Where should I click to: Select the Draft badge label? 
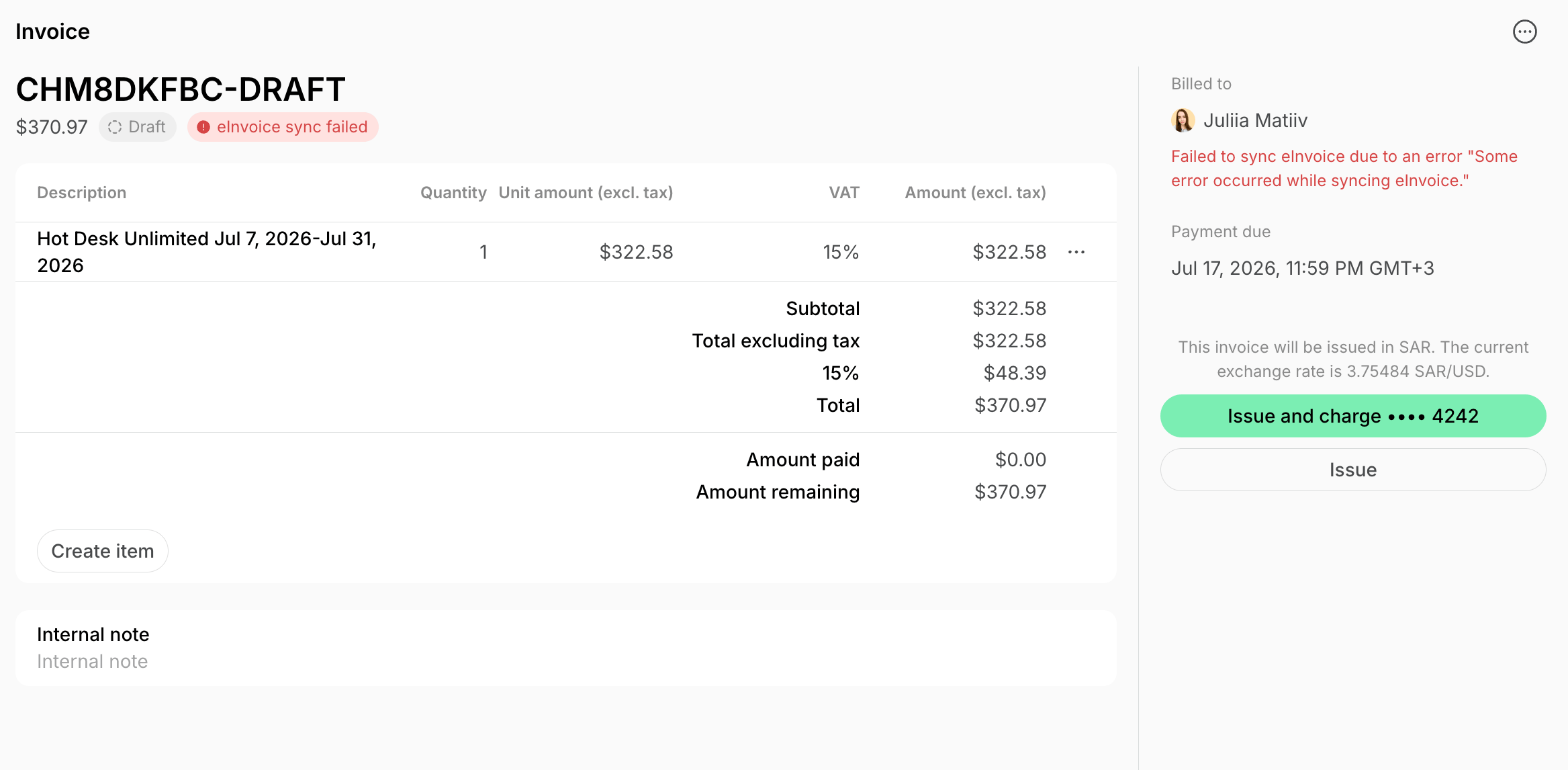point(147,127)
